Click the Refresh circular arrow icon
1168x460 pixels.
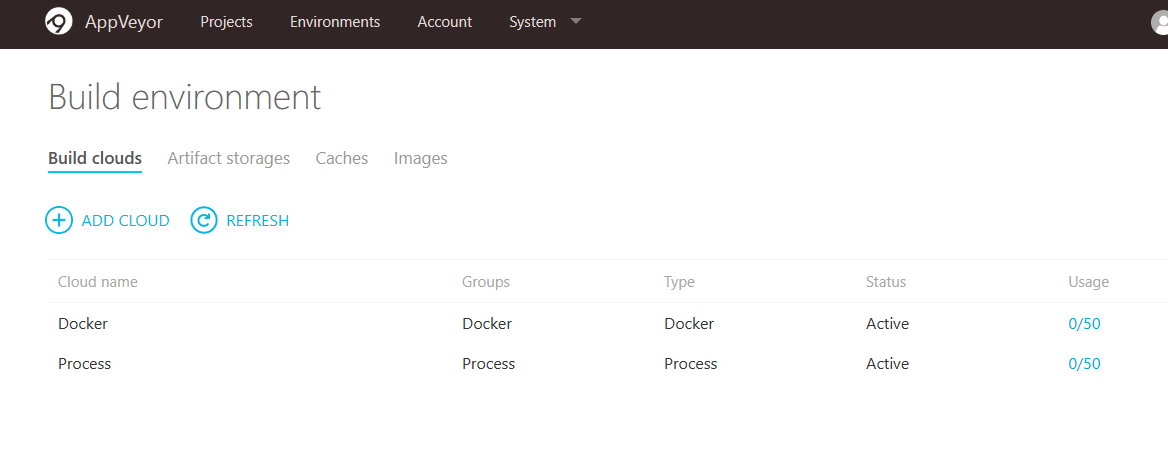(x=204, y=220)
